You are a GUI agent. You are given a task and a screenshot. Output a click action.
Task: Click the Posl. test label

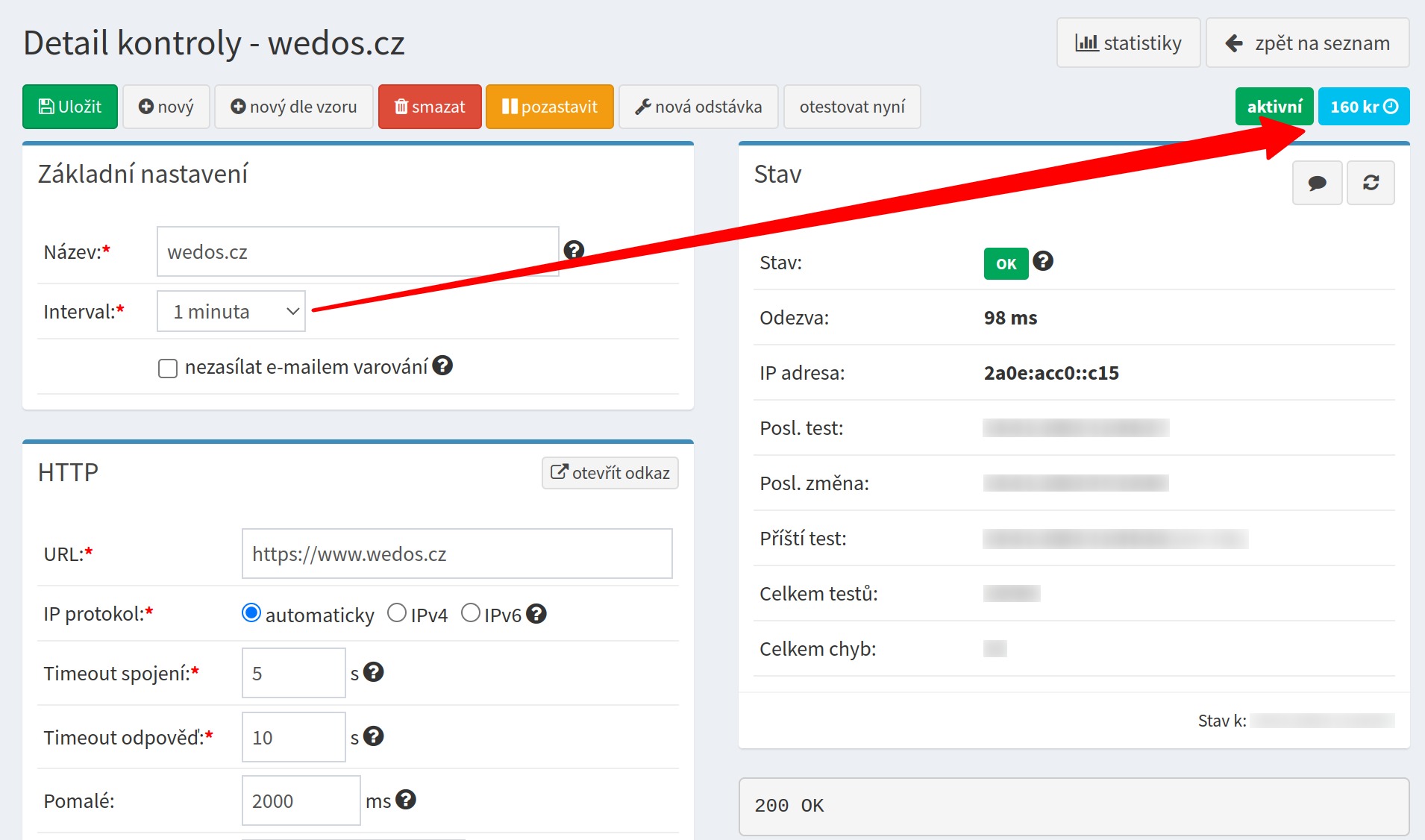(801, 428)
